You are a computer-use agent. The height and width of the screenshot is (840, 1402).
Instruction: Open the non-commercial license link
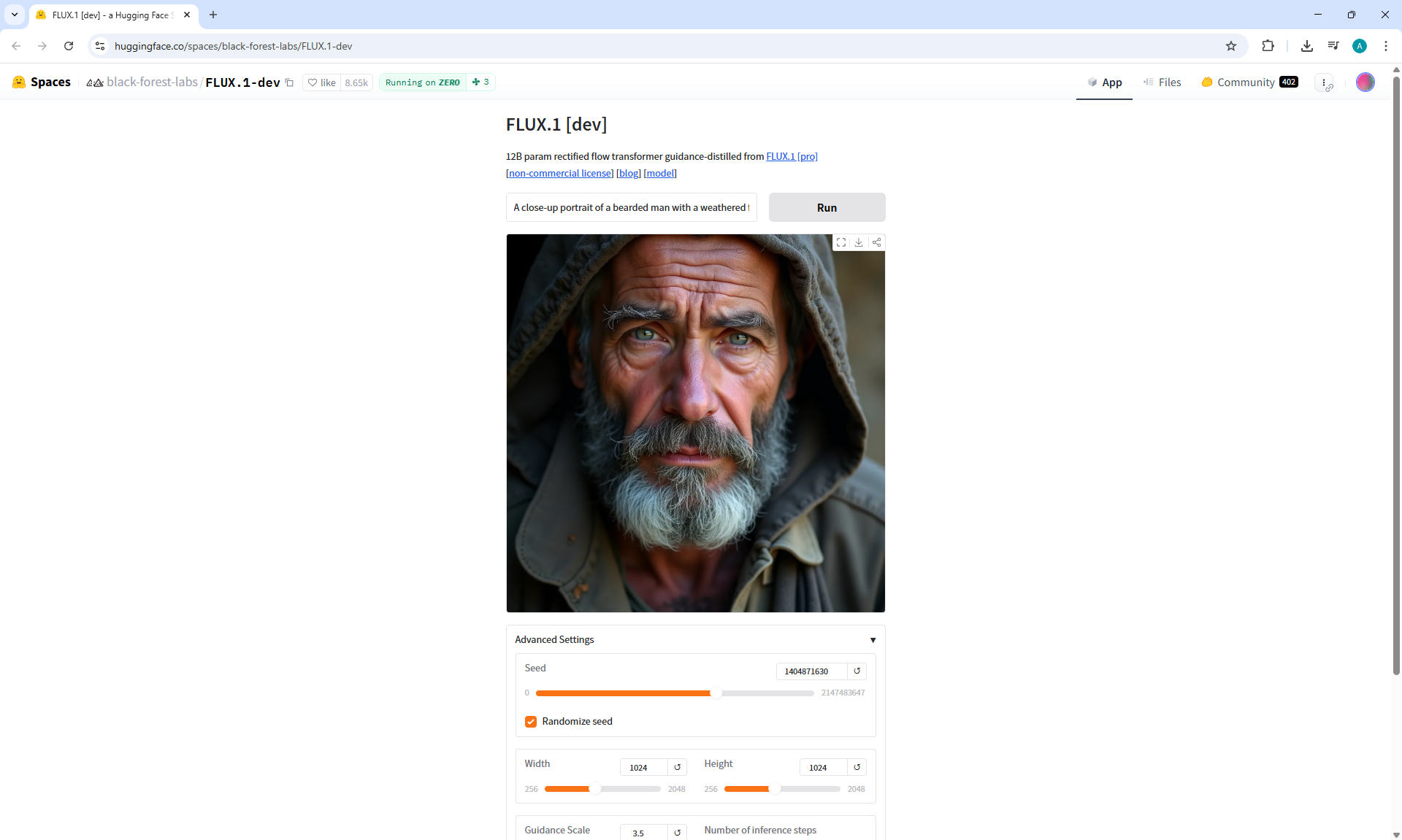pos(559,174)
